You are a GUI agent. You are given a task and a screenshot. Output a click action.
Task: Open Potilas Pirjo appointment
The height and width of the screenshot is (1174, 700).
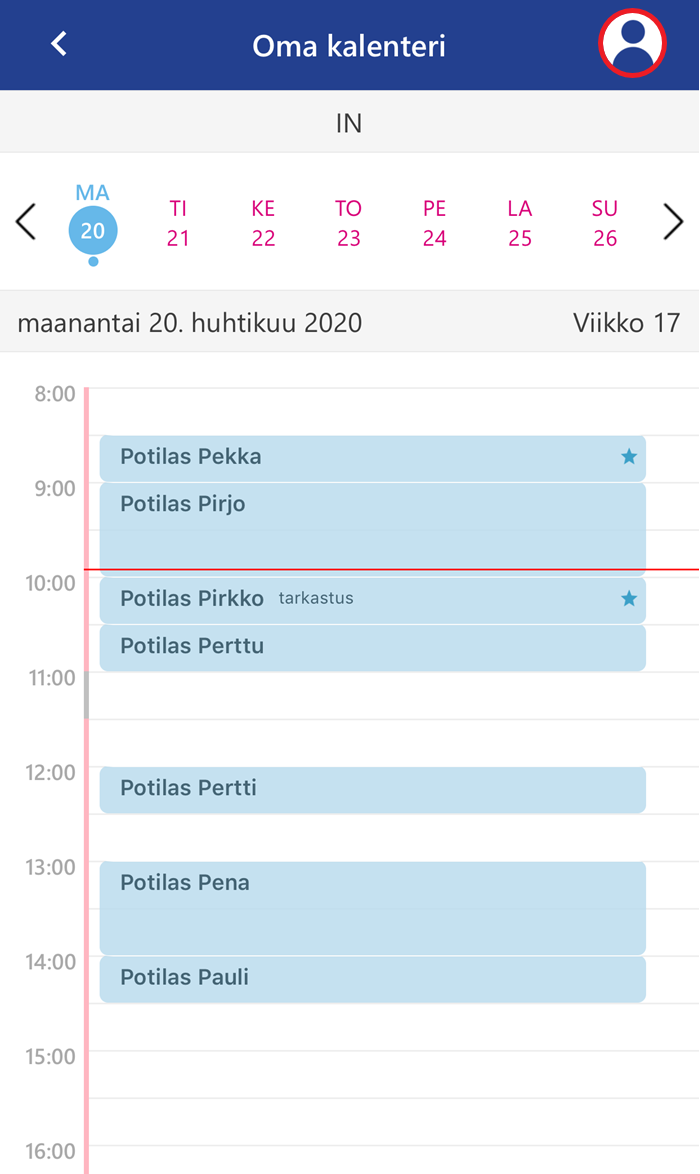[x=373, y=526]
